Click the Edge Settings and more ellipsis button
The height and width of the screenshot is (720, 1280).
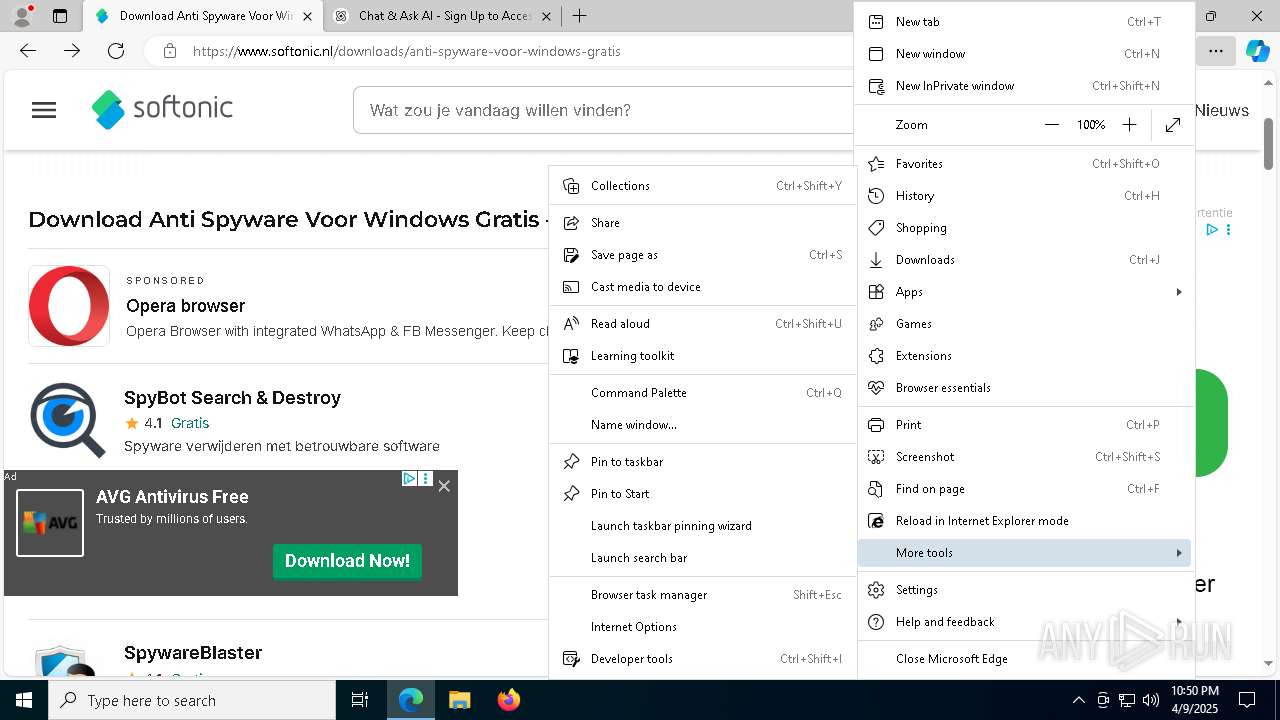[1215, 51]
